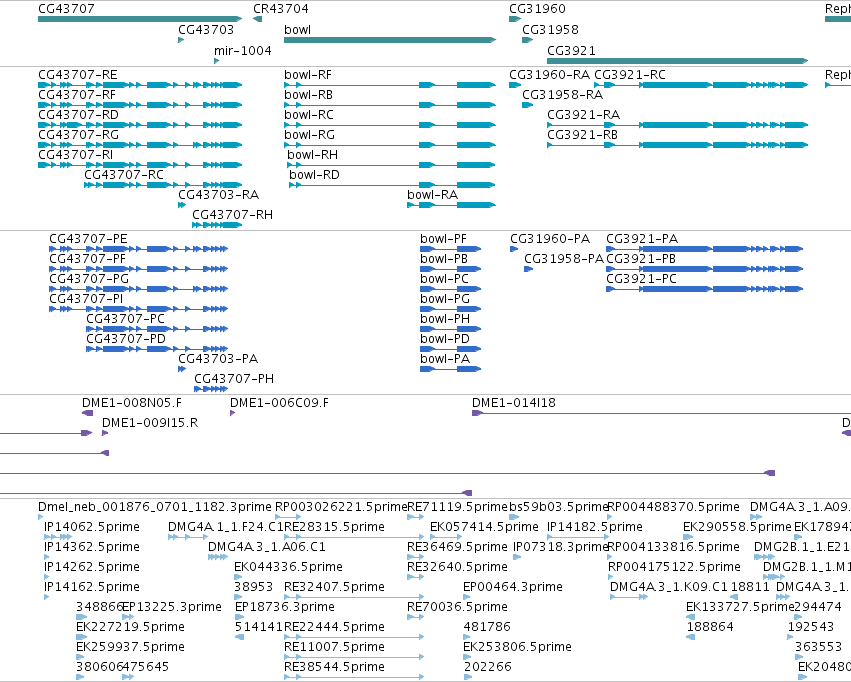Select the CG31958 gene label
The image size is (851, 682).
pyautogui.click(x=550, y=30)
